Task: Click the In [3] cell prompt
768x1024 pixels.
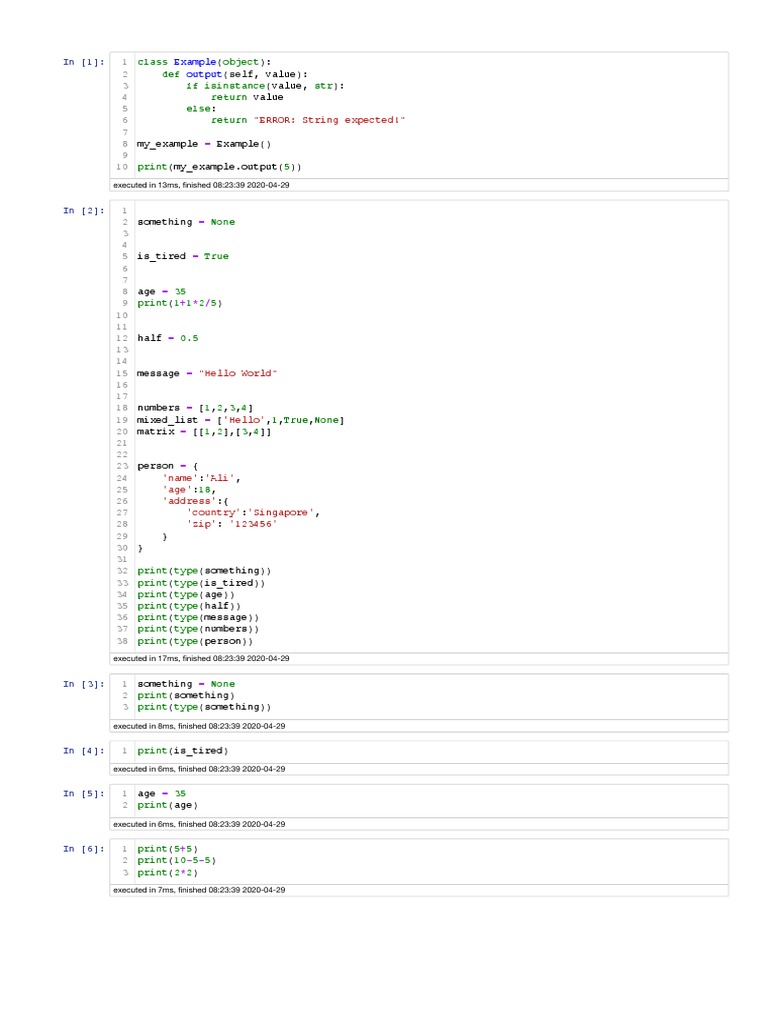Action: (83, 684)
